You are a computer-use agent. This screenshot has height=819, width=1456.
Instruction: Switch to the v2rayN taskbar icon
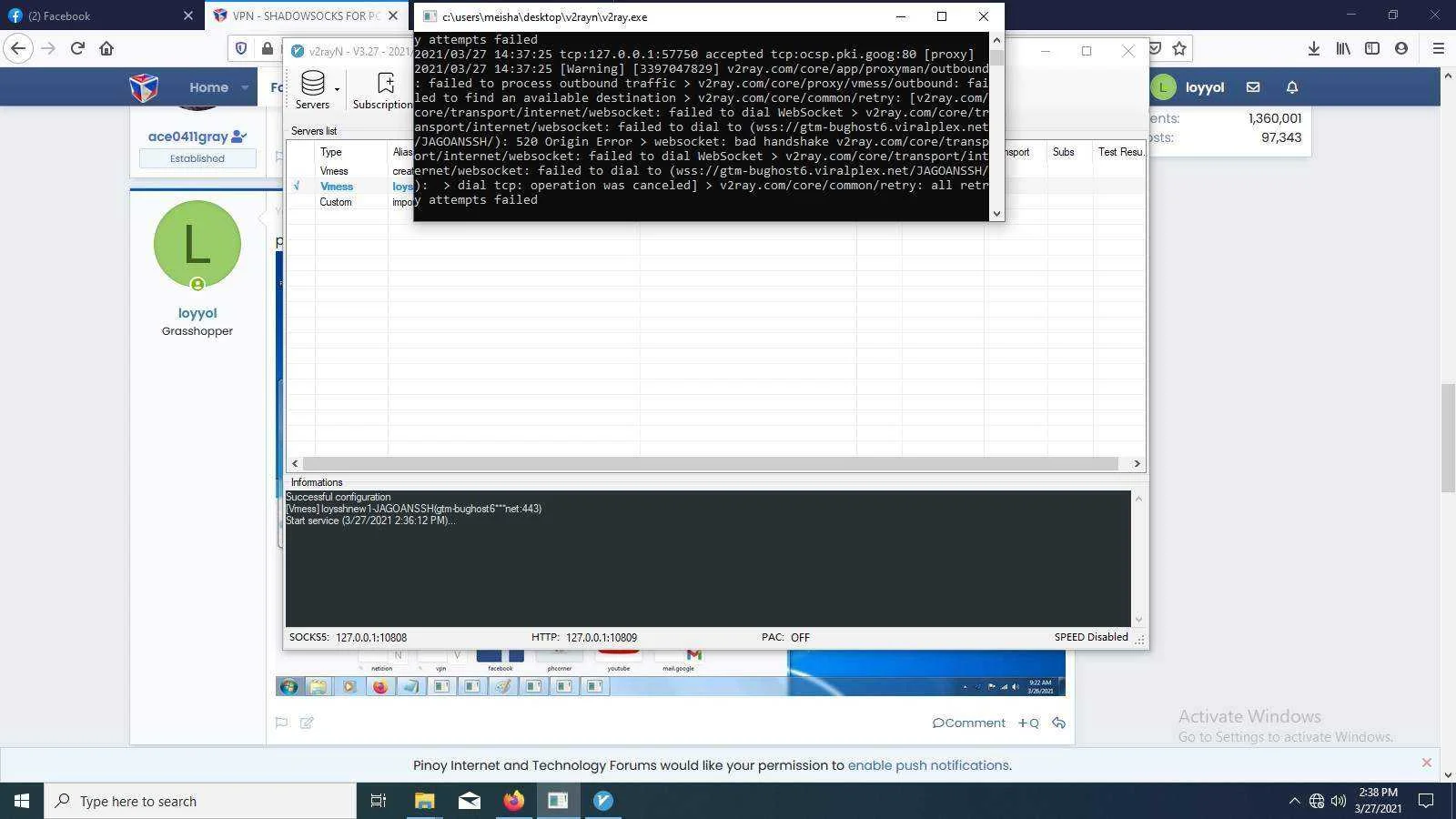click(x=602, y=801)
